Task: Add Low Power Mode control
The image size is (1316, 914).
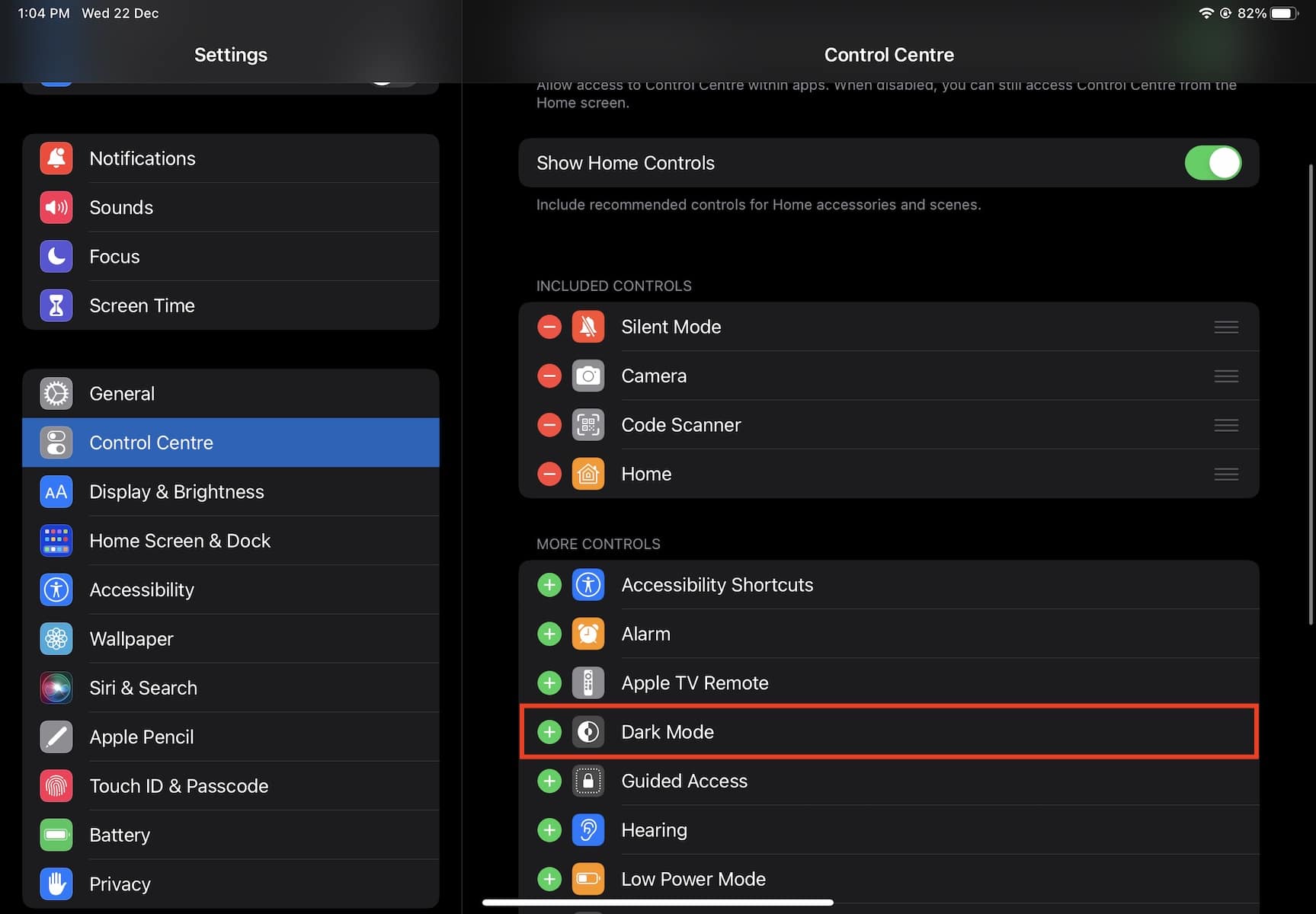Action: 549,879
